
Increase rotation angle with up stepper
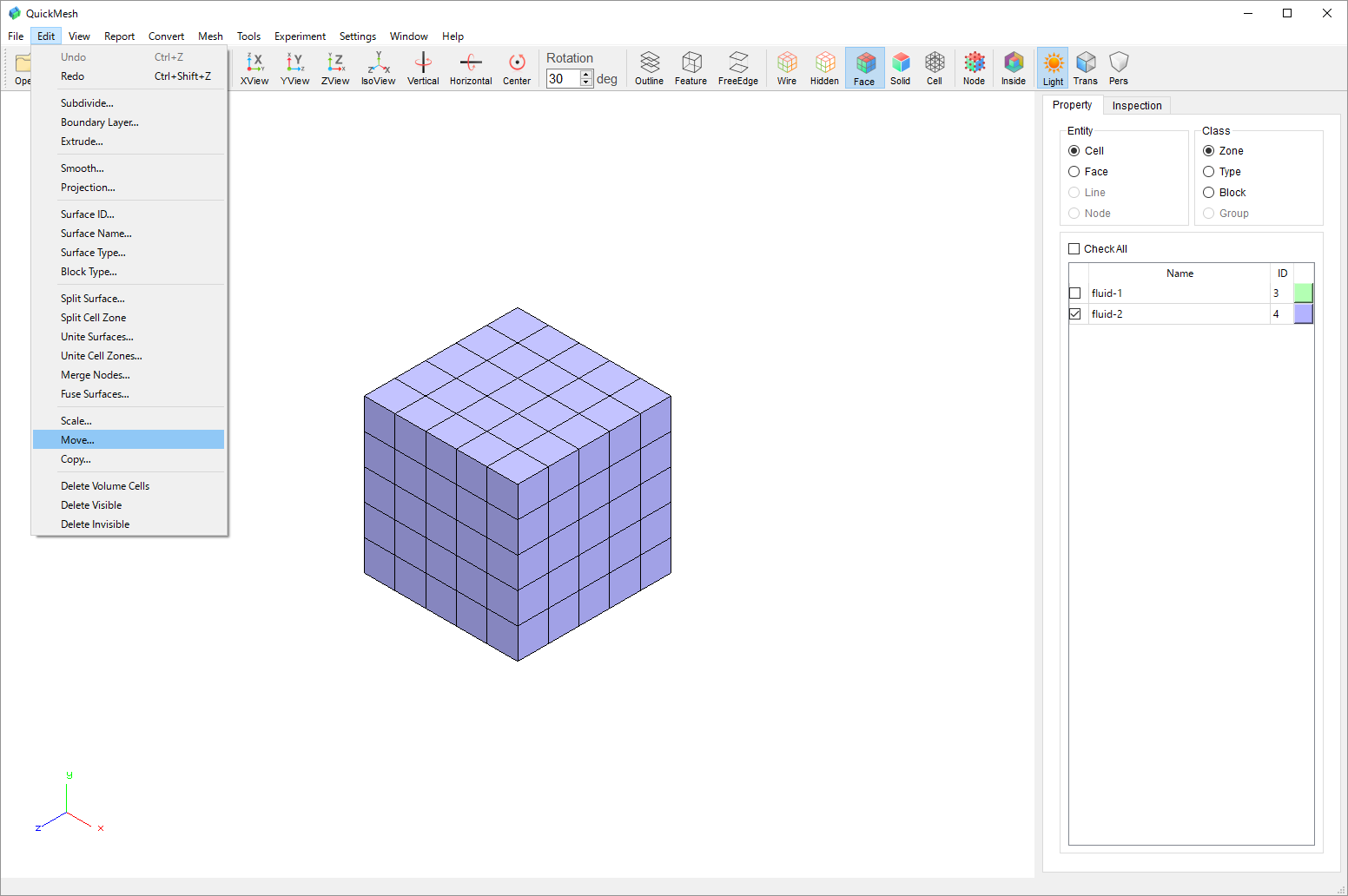coord(586,75)
